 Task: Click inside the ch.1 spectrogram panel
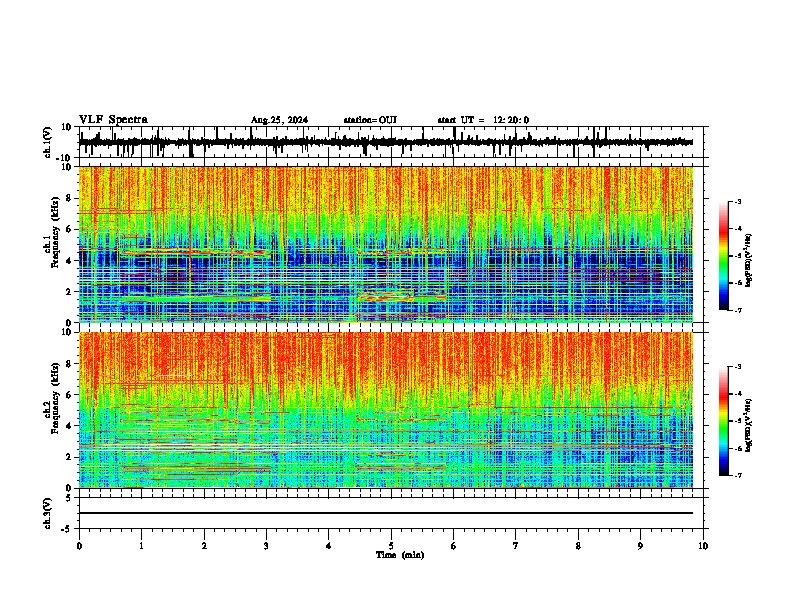[386, 244]
